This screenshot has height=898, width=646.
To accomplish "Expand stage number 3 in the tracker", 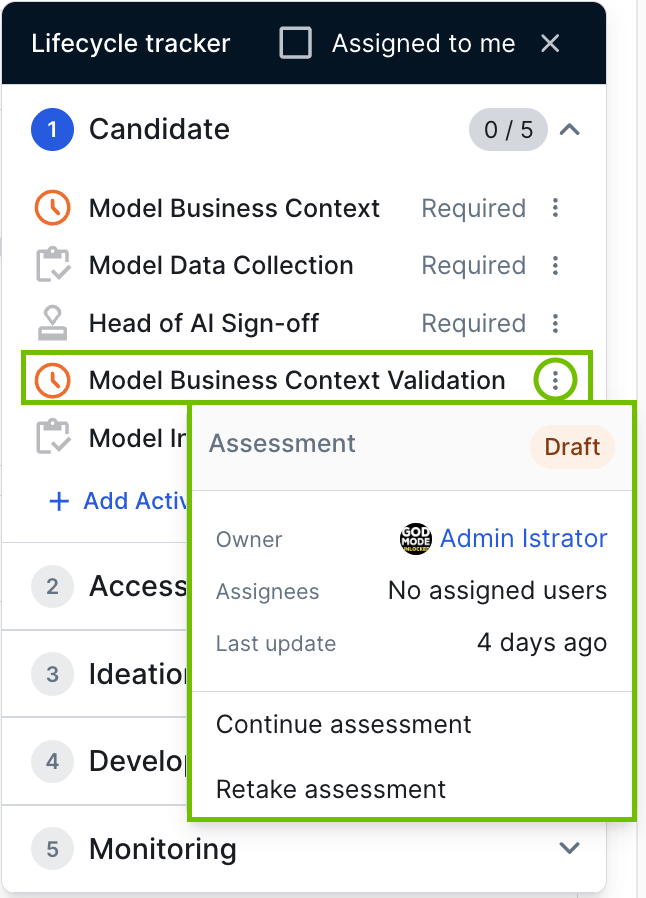I will (x=52, y=673).
